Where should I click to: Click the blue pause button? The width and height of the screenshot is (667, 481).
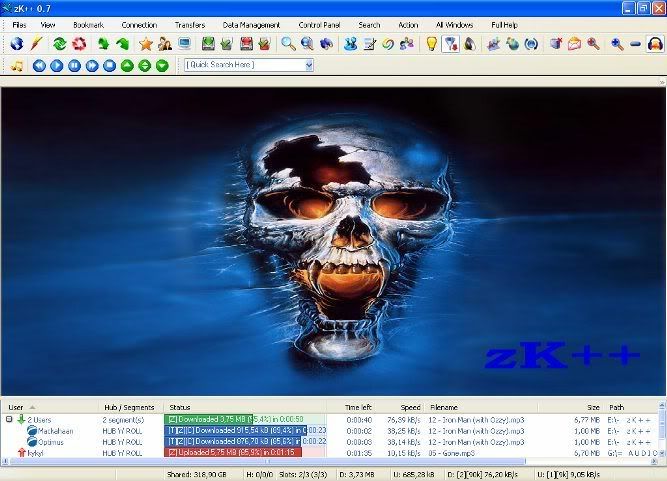pyautogui.click(x=74, y=65)
